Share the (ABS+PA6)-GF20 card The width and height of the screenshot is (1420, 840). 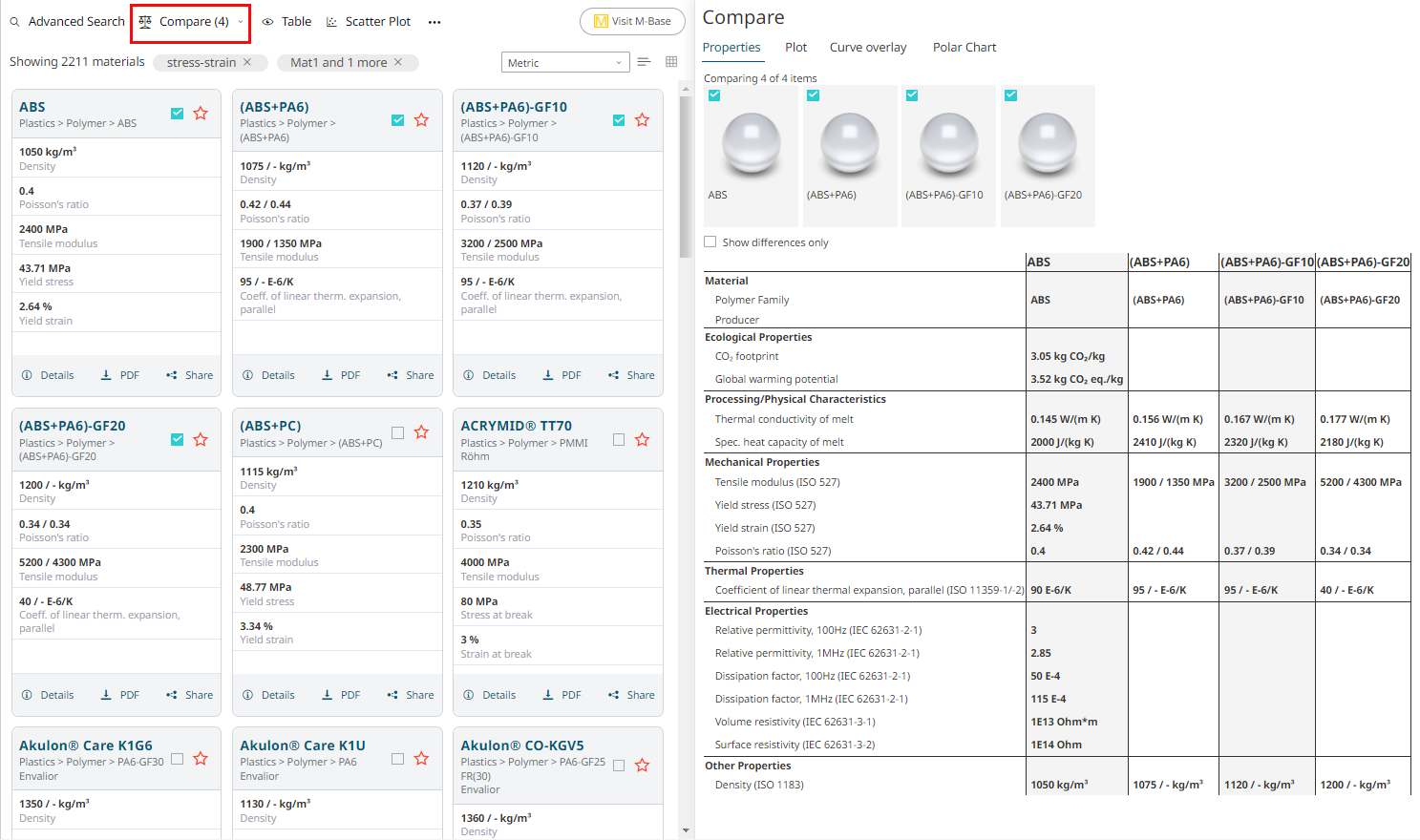tap(189, 695)
